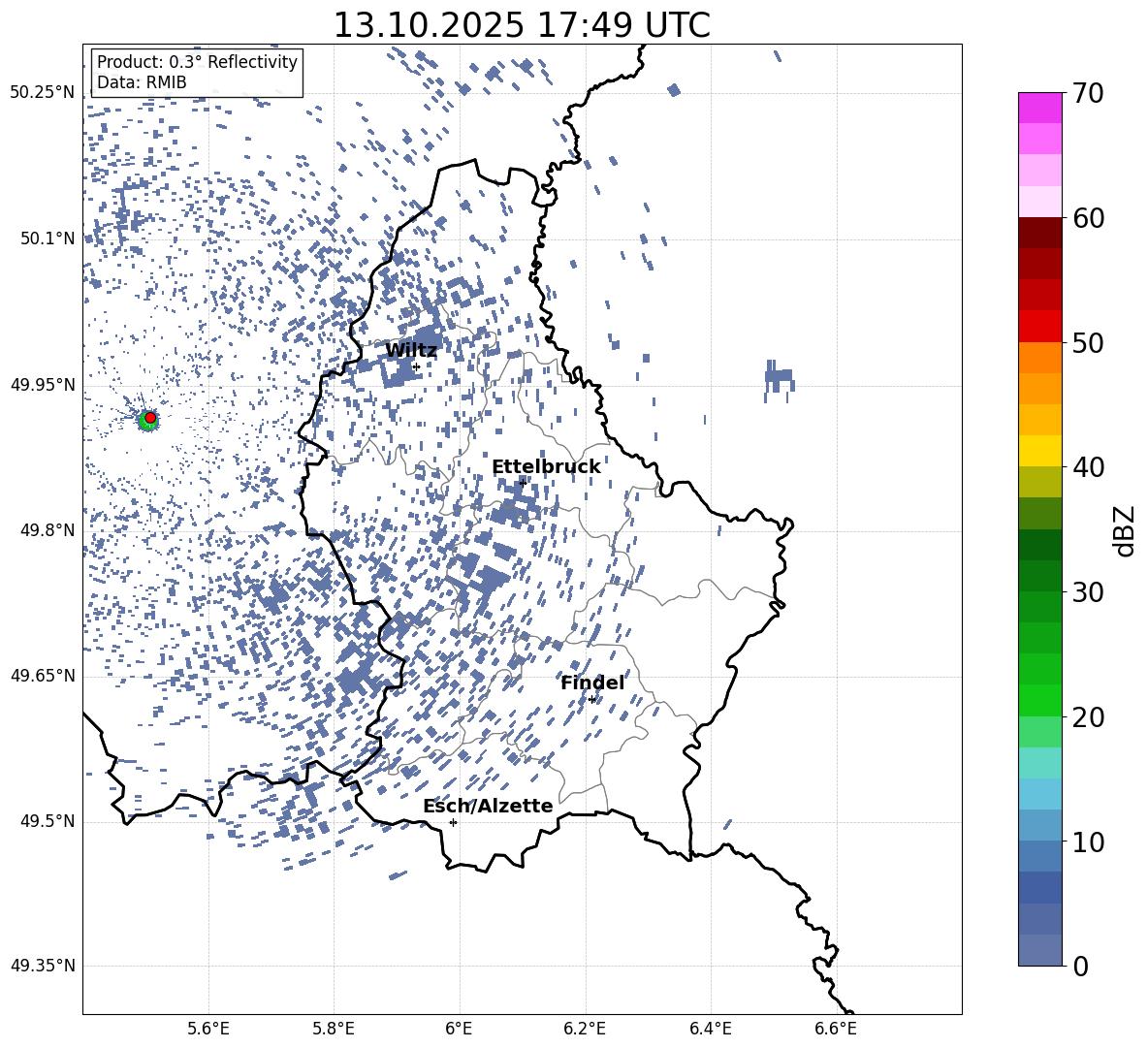The image size is (1148, 1048).
Task: Click the isolated echo near 6.5°E 49.95°N
Action: pos(779,379)
